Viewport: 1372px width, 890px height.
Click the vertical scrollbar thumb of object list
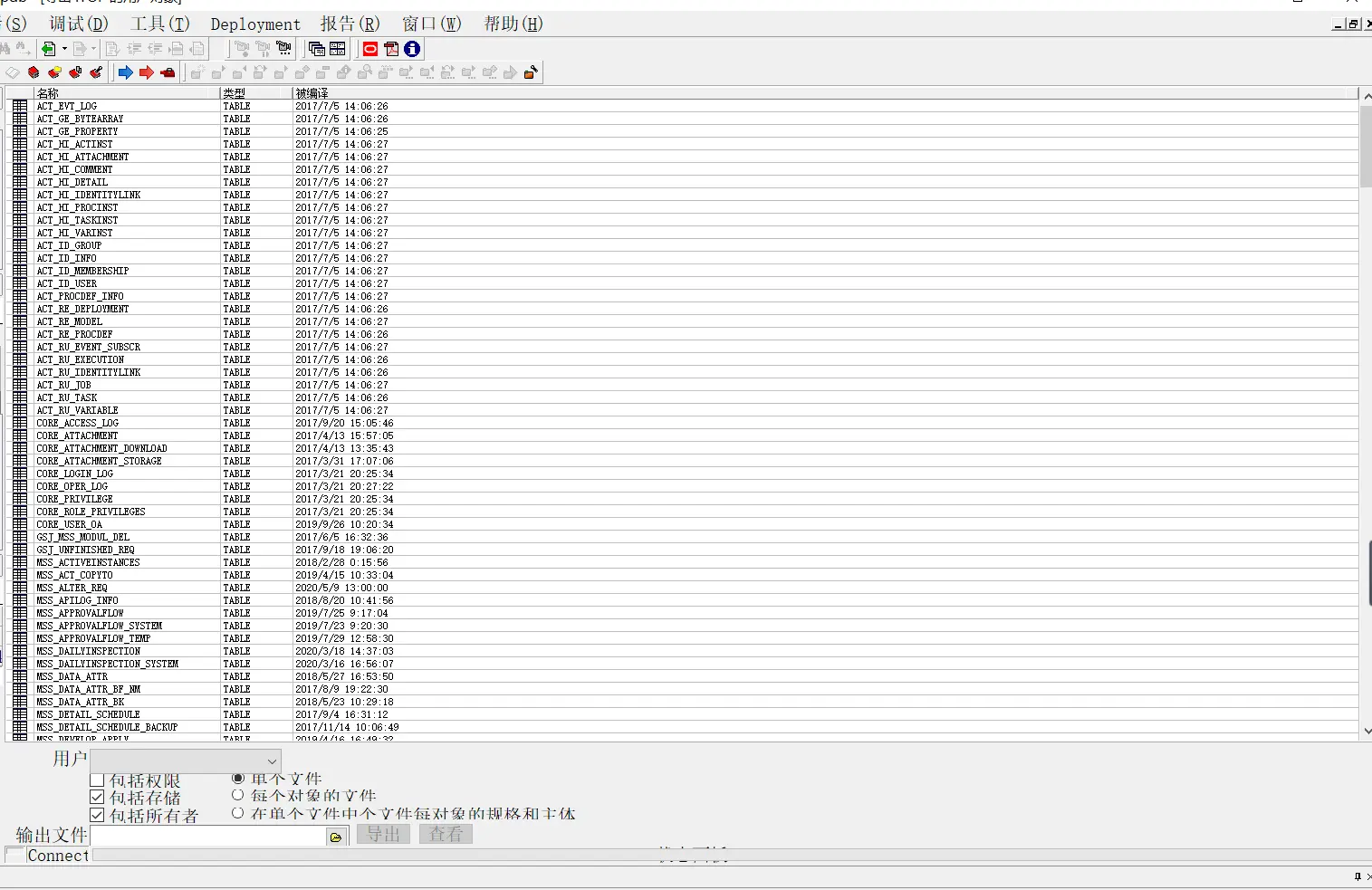[x=1366, y=146]
